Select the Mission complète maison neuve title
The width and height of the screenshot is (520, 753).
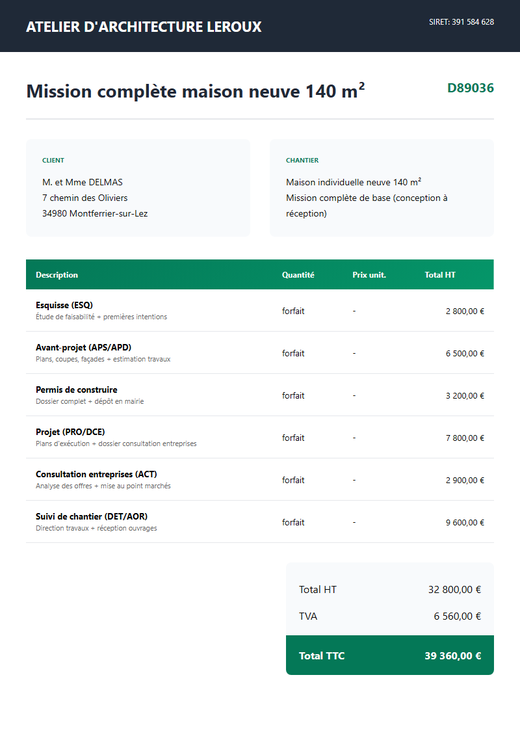point(195,91)
